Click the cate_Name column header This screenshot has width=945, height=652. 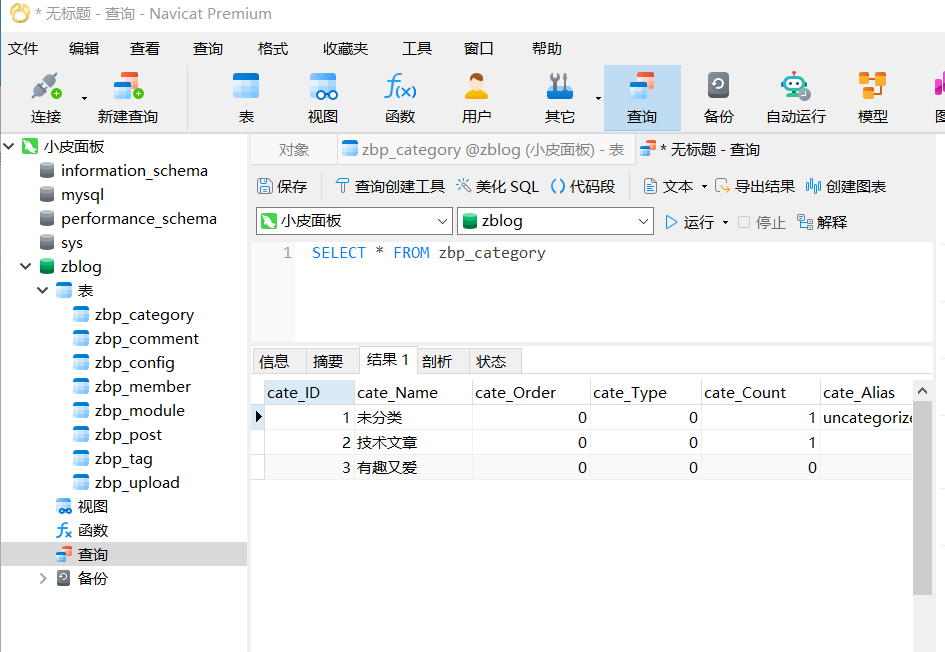click(x=413, y=392)
